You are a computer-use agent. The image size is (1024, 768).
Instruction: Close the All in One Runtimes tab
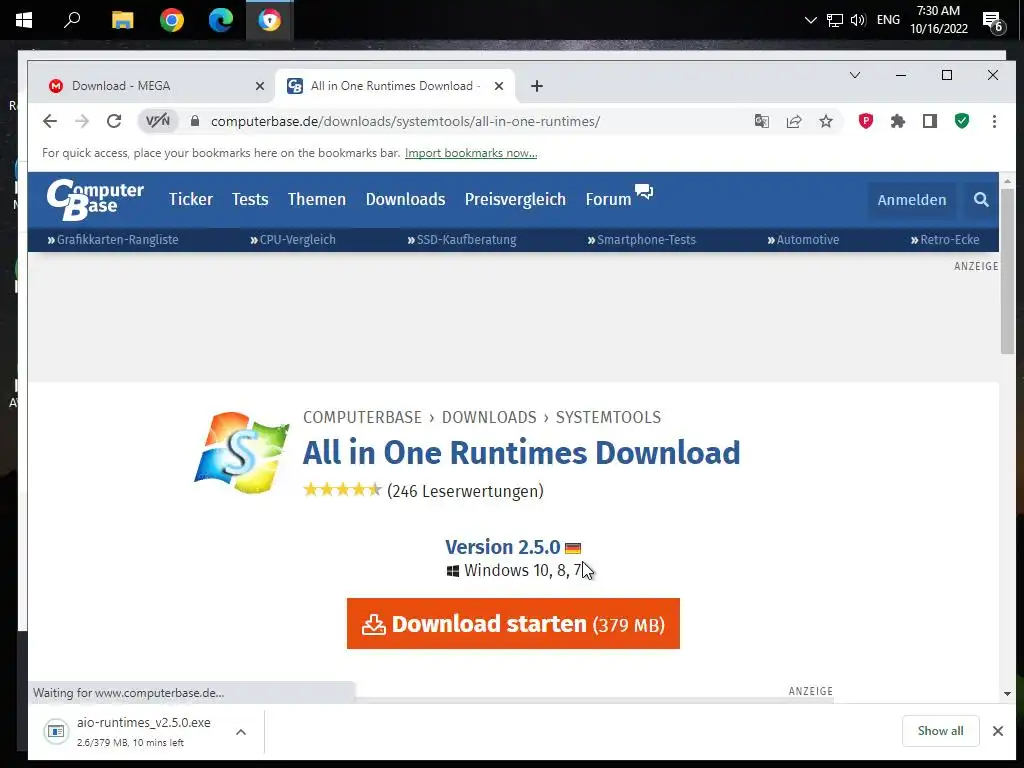pos(499,86)
